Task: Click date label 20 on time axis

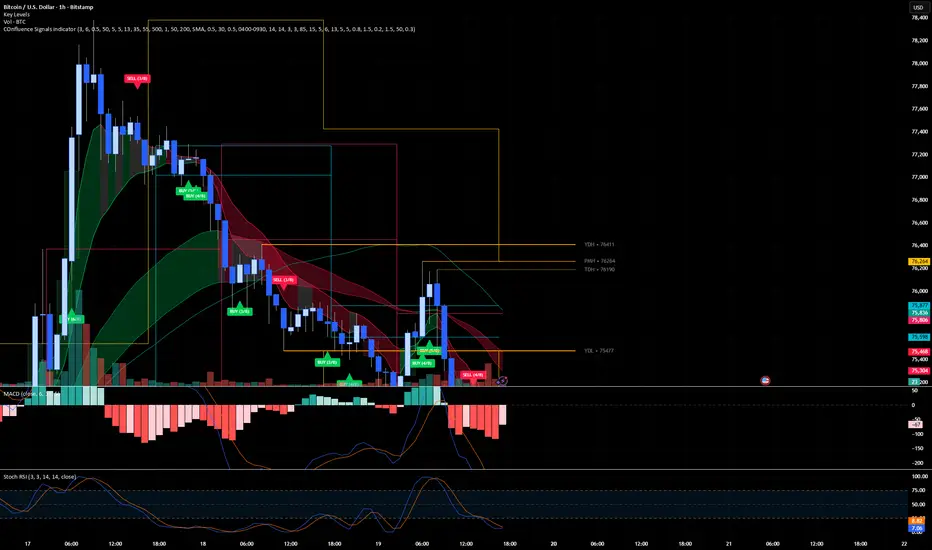Action: tap(553, 544)
